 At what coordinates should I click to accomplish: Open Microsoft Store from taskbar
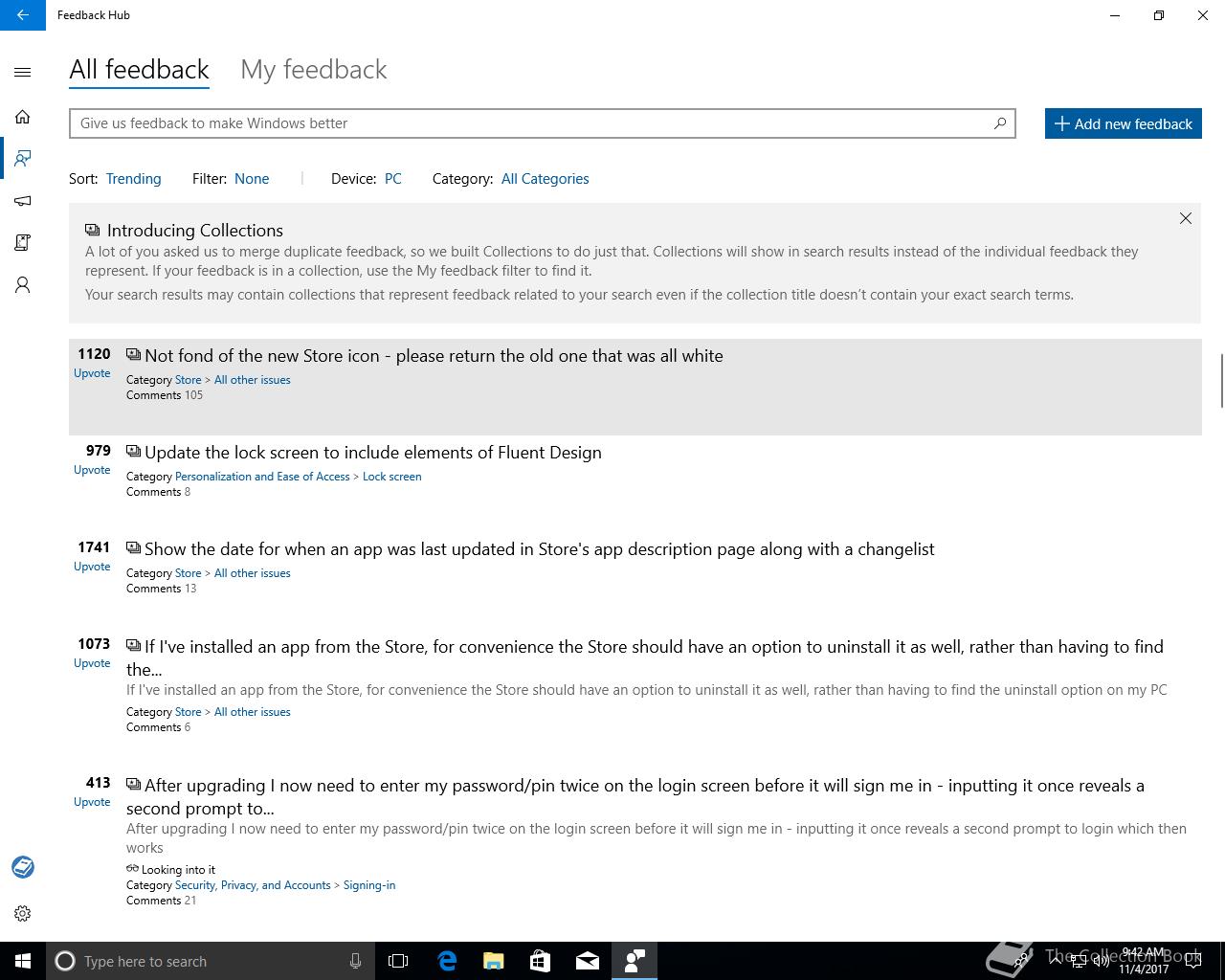coord(540,961)
